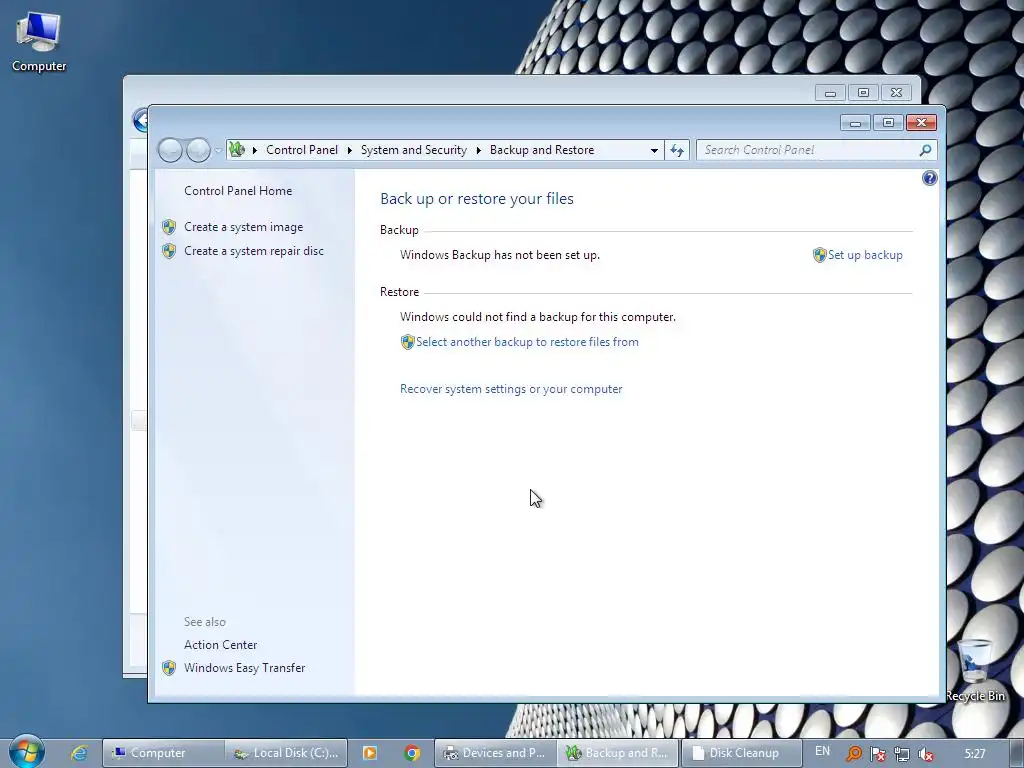The height and width of the screenshot is (768, 1024).
Task: Minimize the background window behind Backup and Restore
Action: tap(830, 93)
